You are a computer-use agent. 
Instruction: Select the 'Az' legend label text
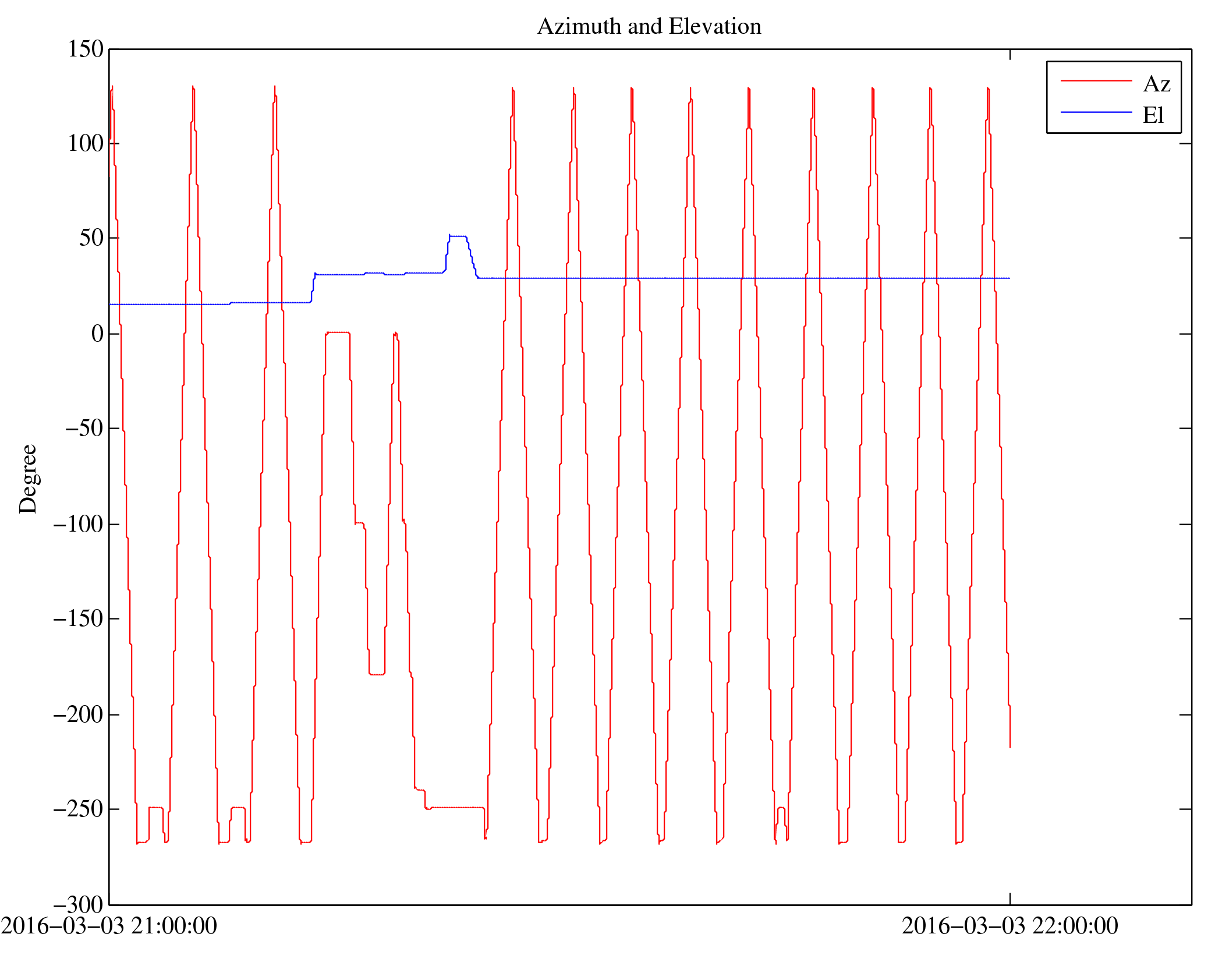click(x=1156, y=84)
